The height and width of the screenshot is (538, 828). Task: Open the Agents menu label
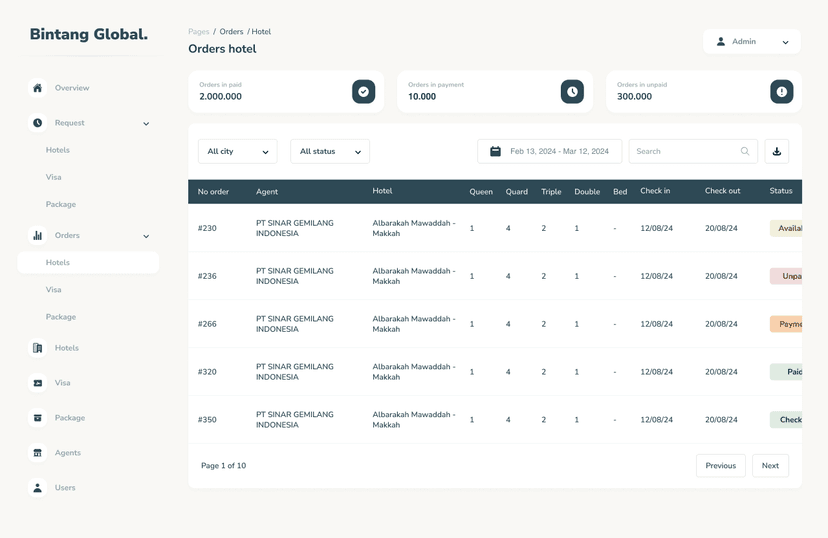pos(68,452)
